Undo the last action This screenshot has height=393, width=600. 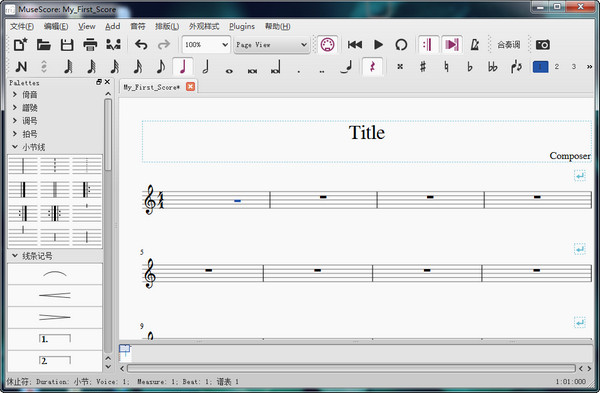click(141, 45)
